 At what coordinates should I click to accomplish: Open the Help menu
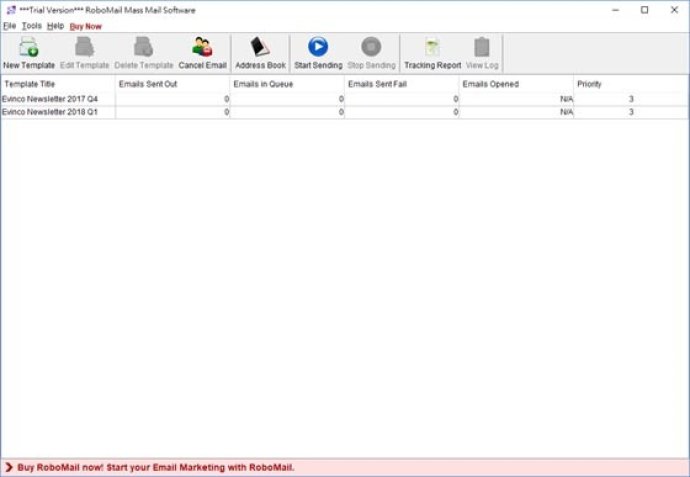(x=55, y=26)
